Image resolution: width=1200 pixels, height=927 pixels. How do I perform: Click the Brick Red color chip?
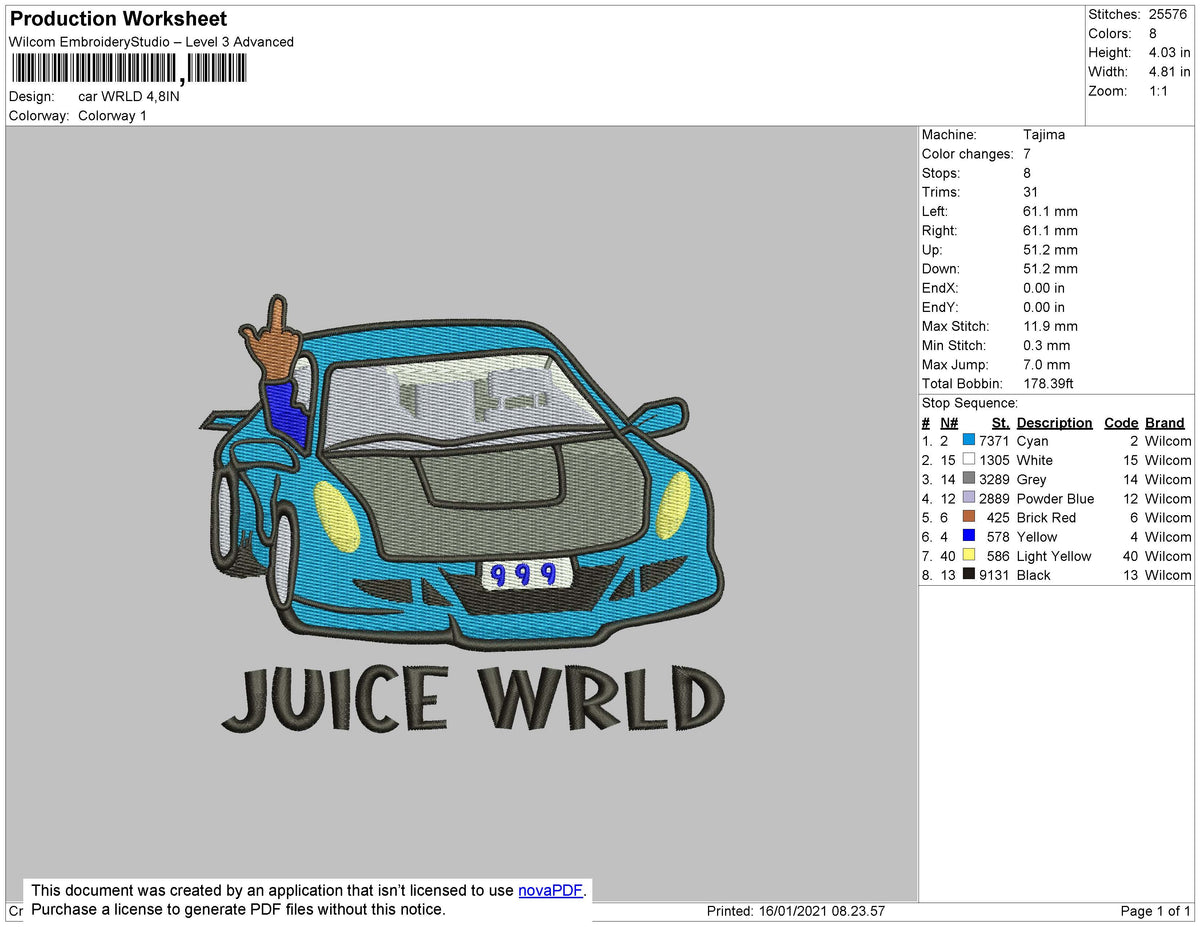click(971, 517)
